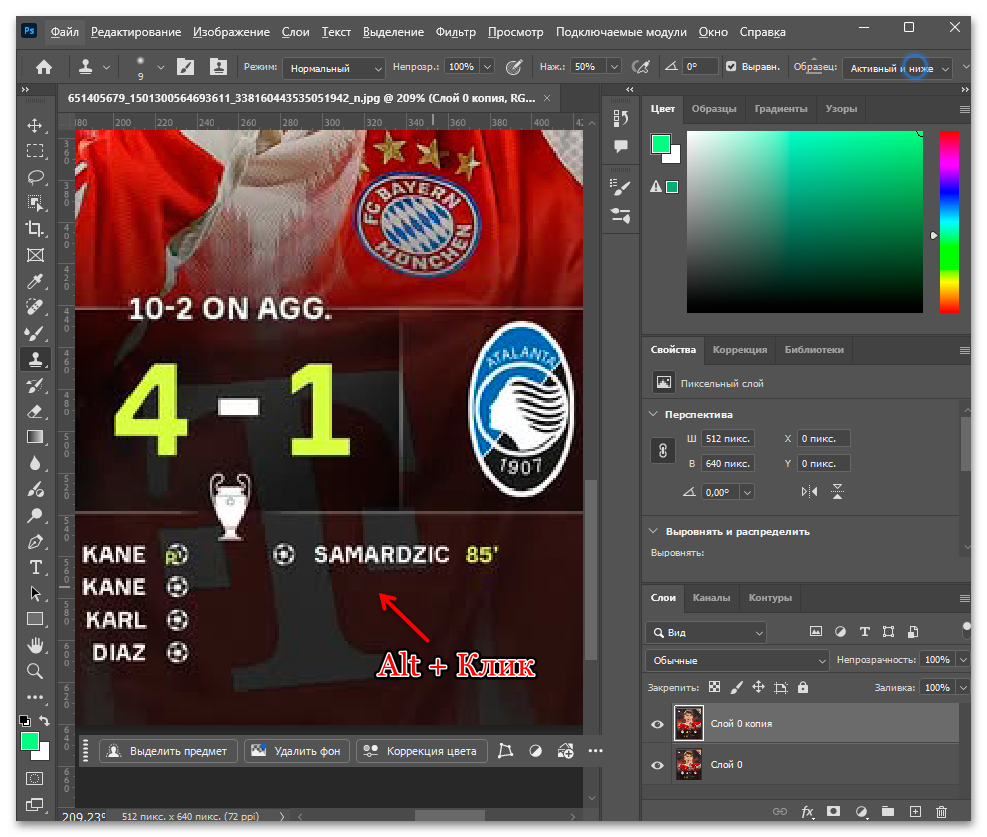Toggle width-height link constraint

pyautogui.click(x=663, y=451)
